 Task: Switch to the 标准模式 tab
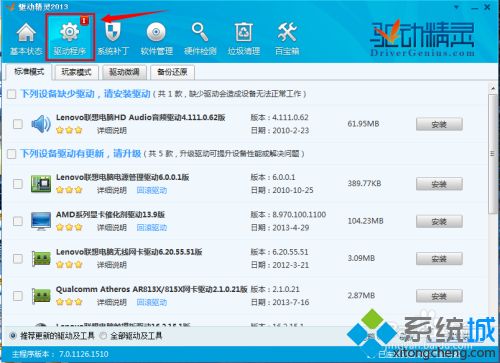click(x=29, y=72)
